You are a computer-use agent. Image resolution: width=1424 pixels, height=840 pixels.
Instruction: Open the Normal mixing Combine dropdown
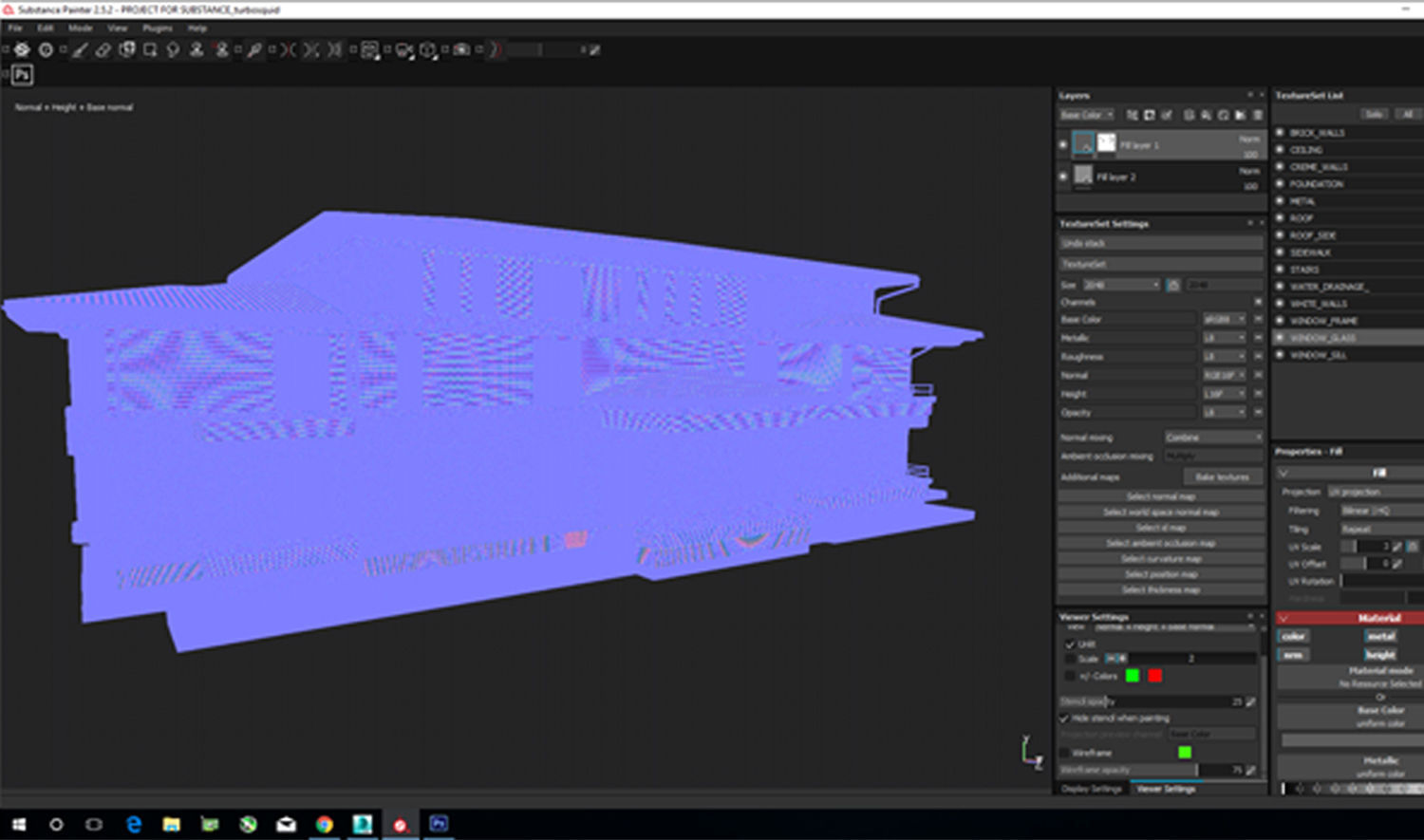point(1213,438)
